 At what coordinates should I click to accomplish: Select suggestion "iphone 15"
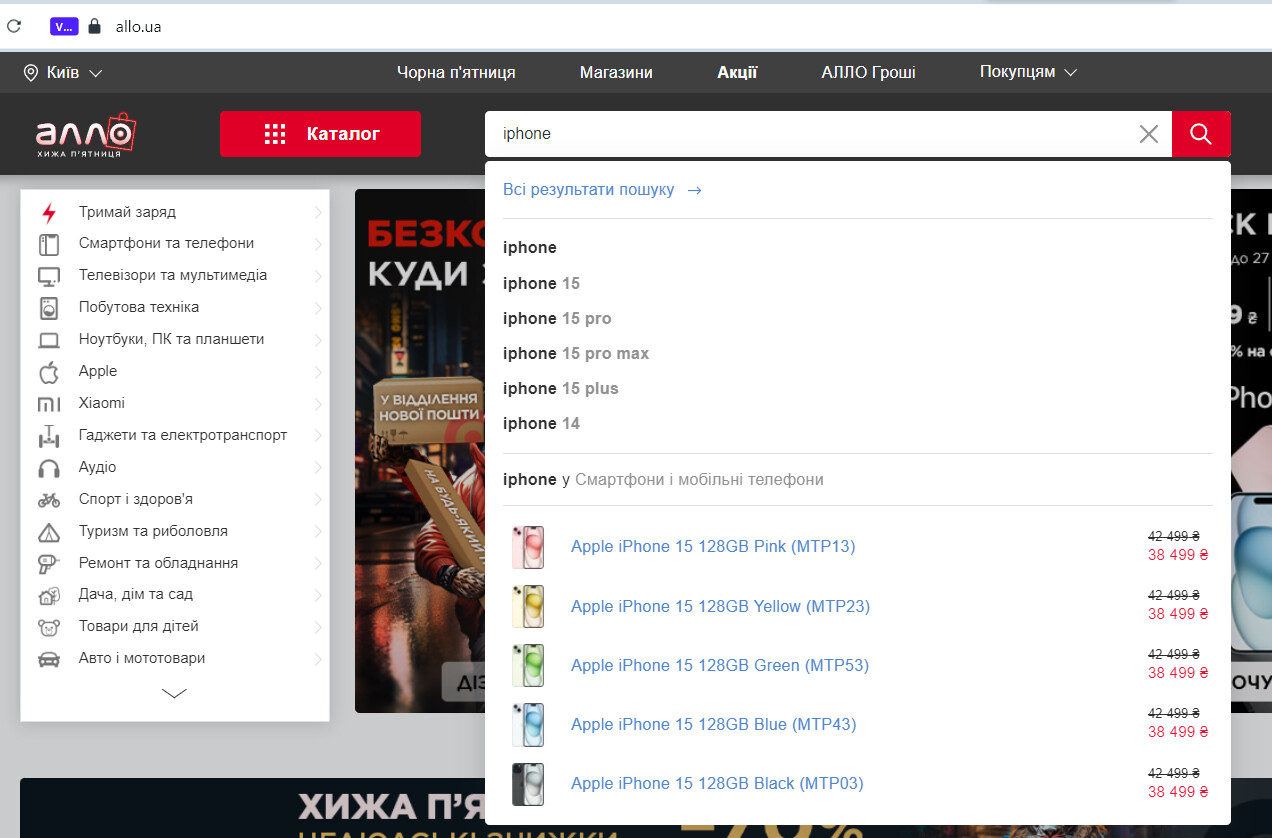(x=541, y=283)
